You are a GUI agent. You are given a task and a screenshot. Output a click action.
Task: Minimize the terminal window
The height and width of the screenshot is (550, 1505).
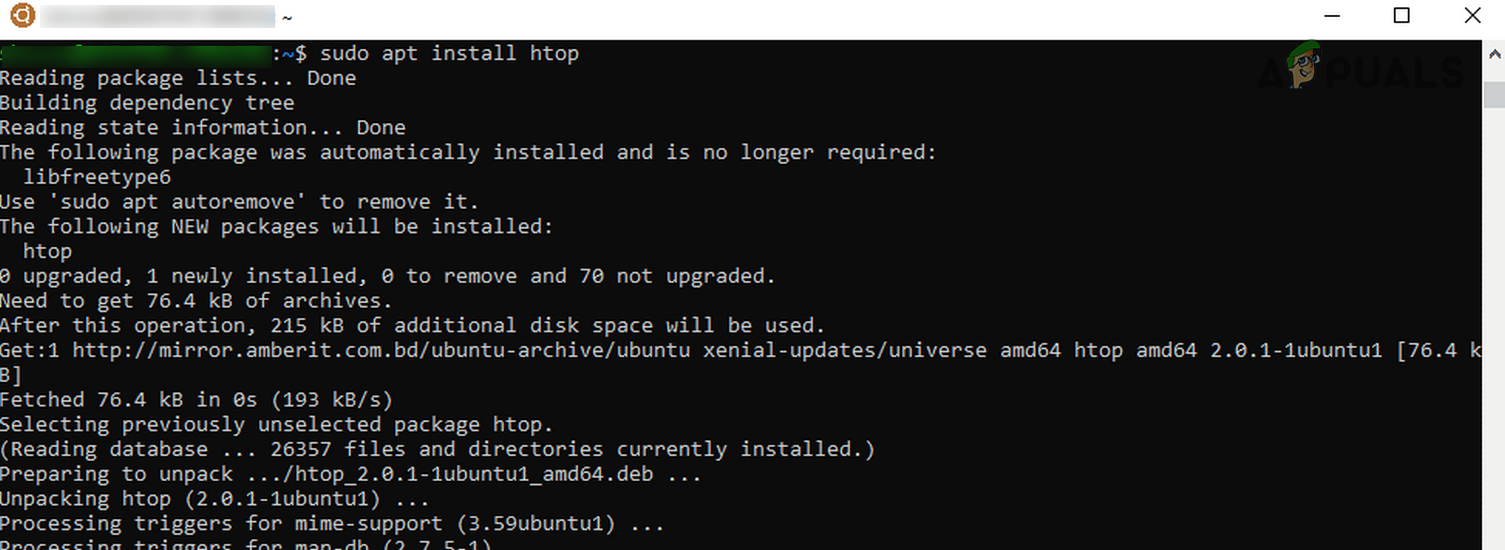click(1332, 16)
